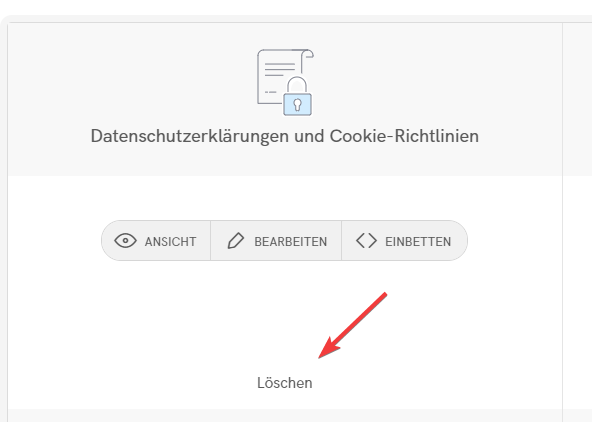Click the text lines on the document icon
Viewport: 592px width, 422px height.
click(280, 69)
